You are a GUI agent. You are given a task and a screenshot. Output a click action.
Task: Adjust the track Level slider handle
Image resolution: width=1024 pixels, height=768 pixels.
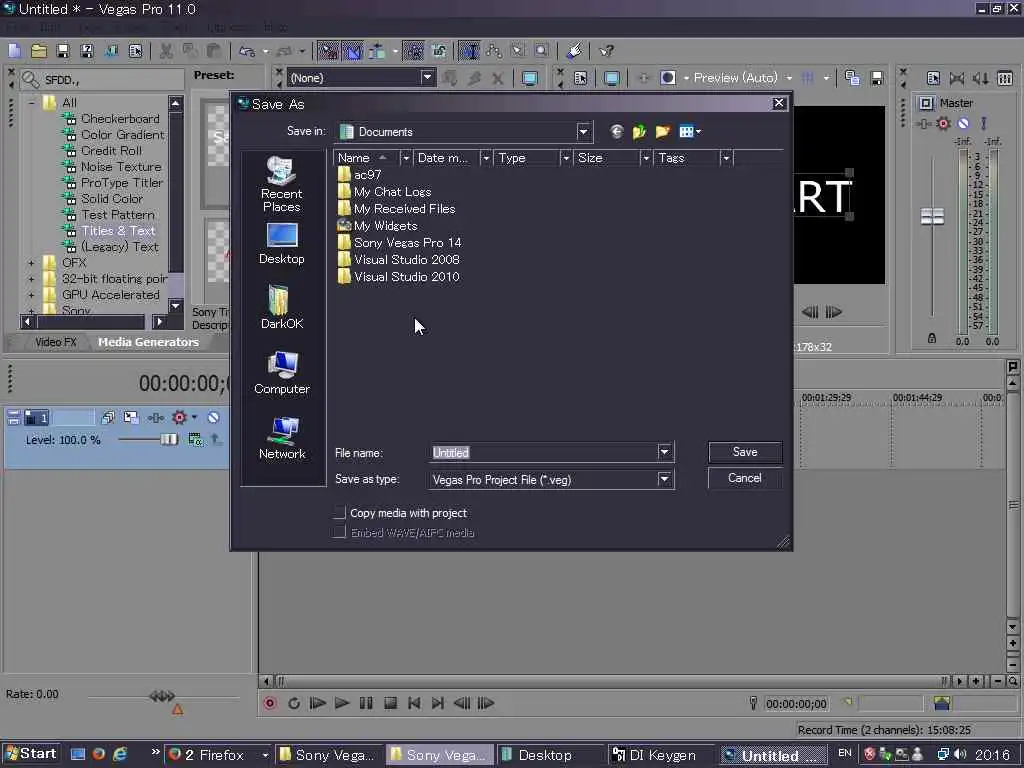168,440
